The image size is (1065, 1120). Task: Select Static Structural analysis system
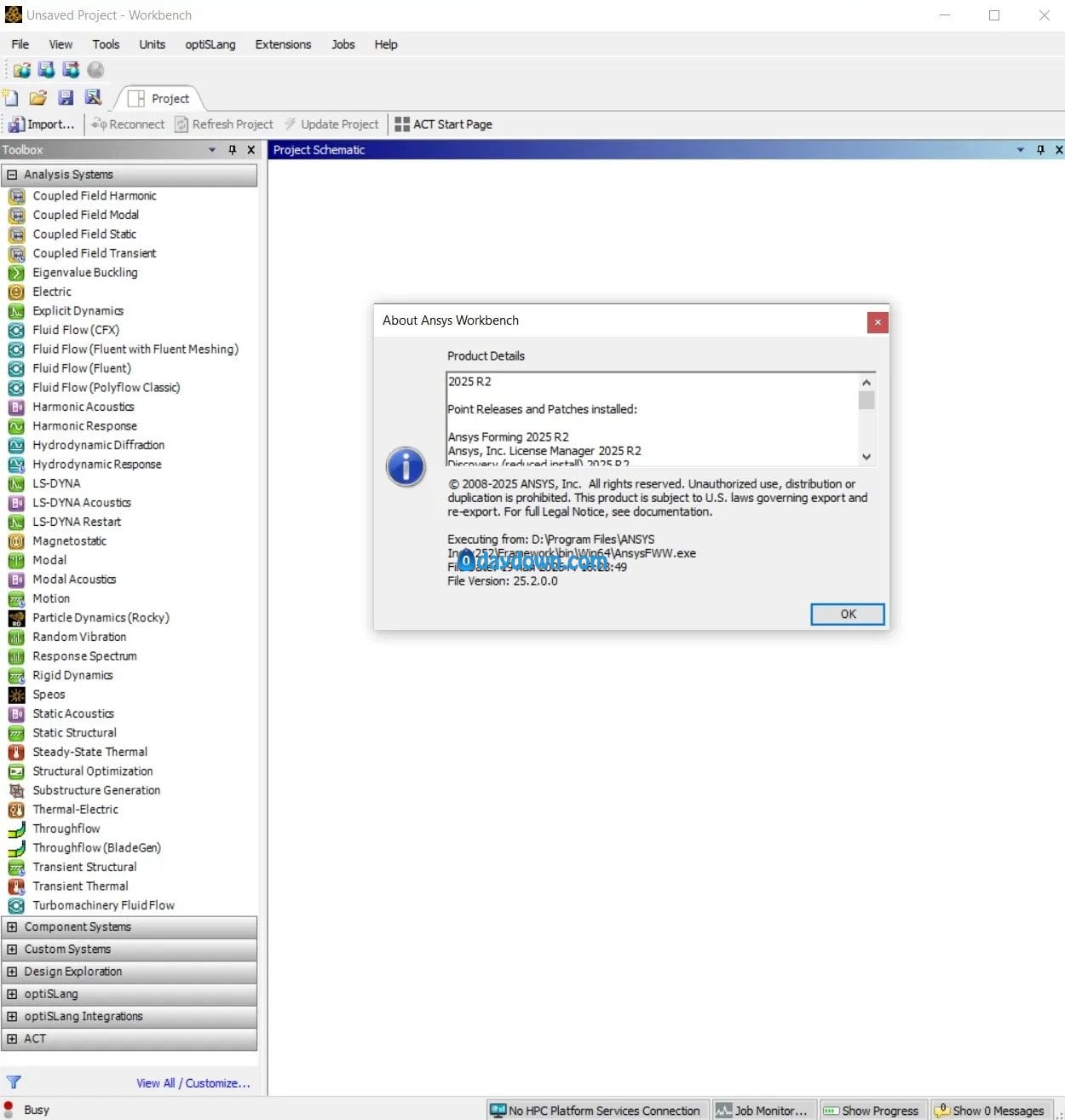click(74, 733)
